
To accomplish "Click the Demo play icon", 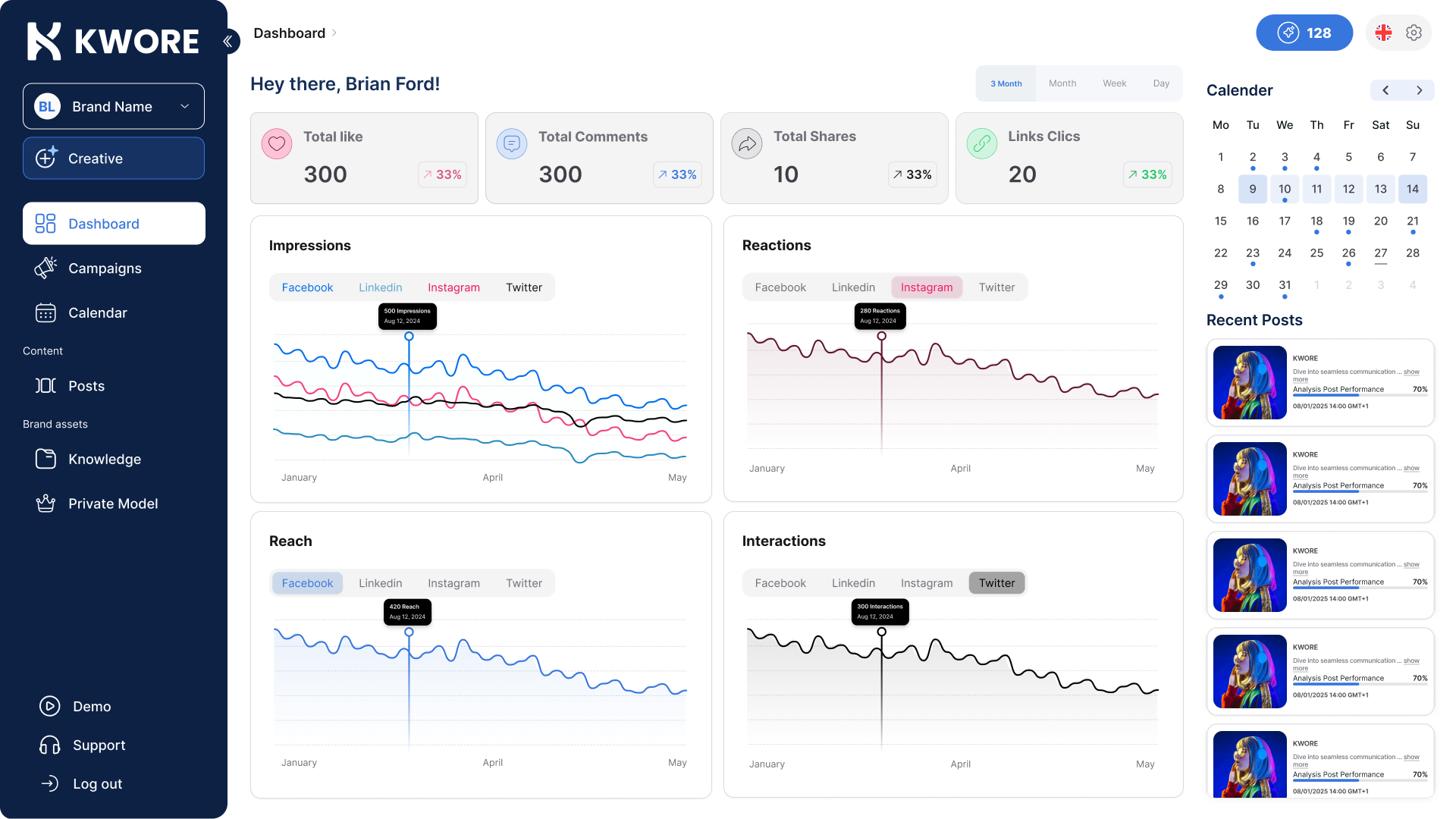I will pyautogui.click(x=50, y=706).
